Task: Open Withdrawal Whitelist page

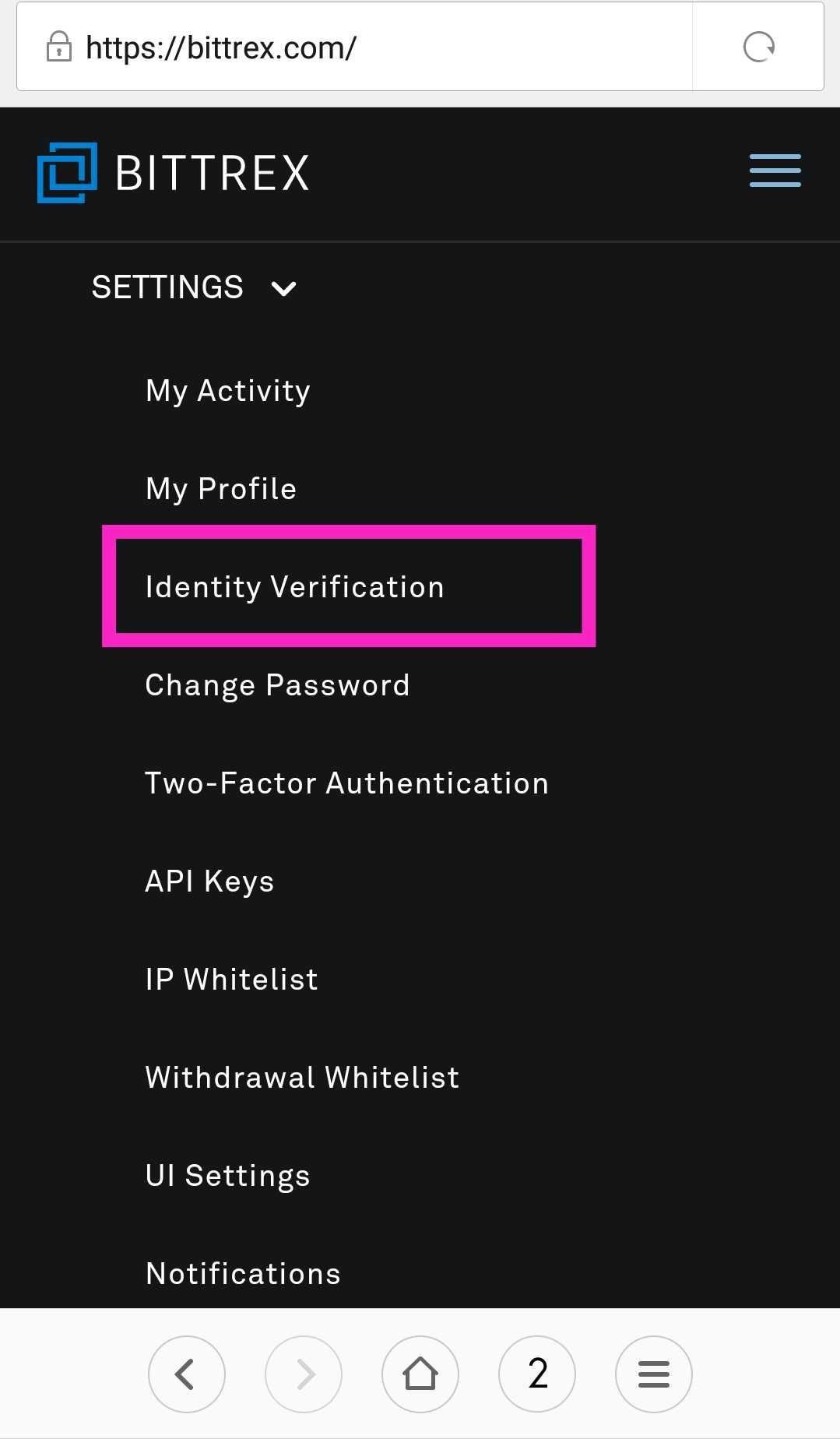Action: tap(302, 1078)
